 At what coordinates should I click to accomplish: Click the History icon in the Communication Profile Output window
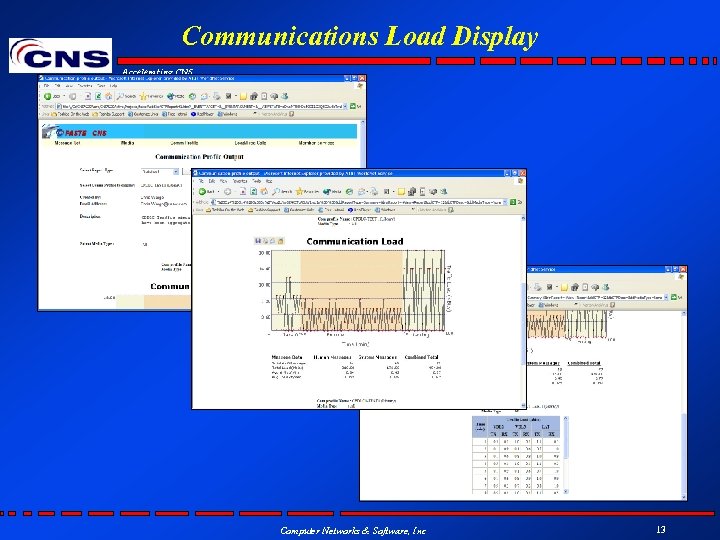pos(192,96)
